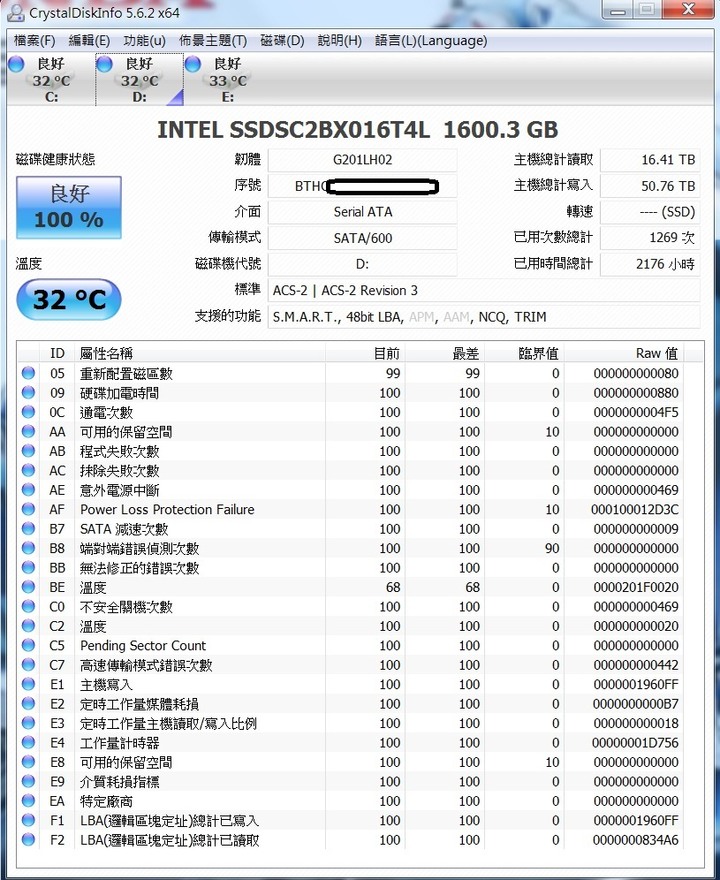
Task: Click the 1269 次 power-on count value
Action: [x=650, y=238]
